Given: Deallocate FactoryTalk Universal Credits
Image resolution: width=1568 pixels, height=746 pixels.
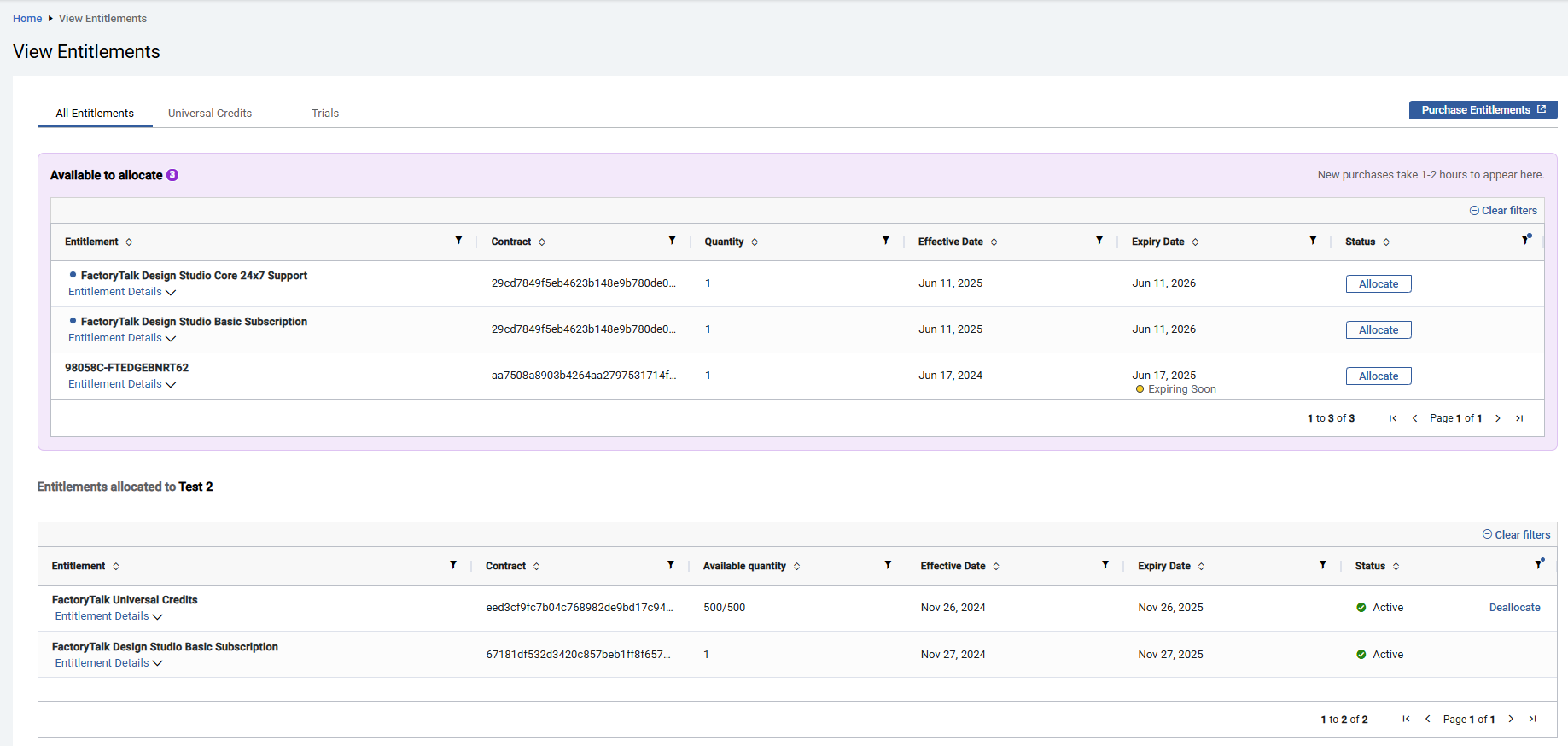Looking at the screenshot, I should (1514, 608).
